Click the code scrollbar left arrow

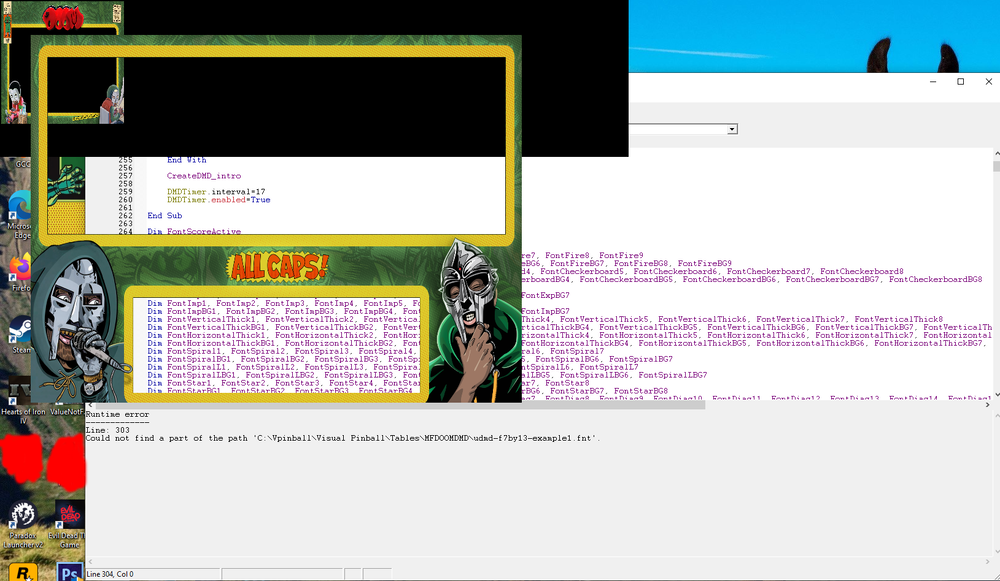(90, 405)
